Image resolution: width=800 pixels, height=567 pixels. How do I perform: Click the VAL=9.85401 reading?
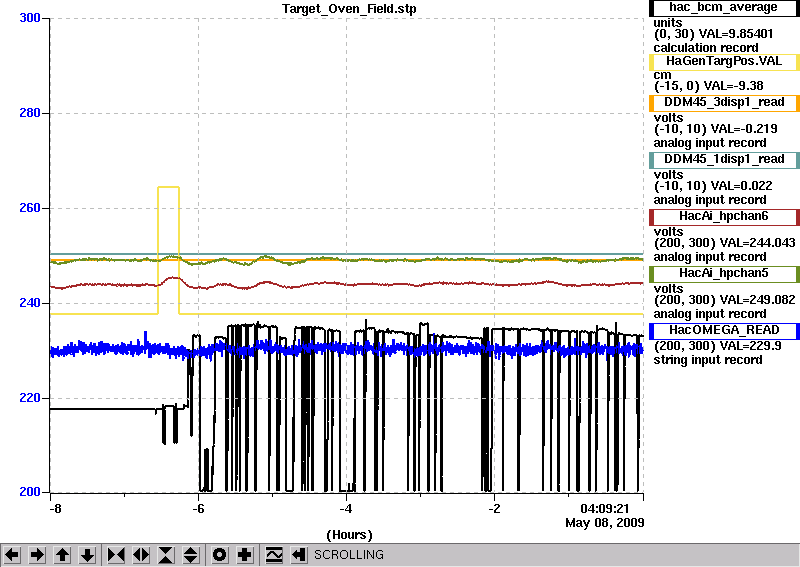(736, 34)
